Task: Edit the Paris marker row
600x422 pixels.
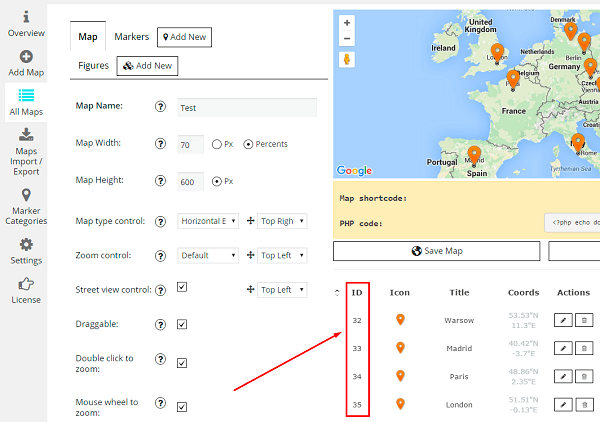Action: point(563,376)
